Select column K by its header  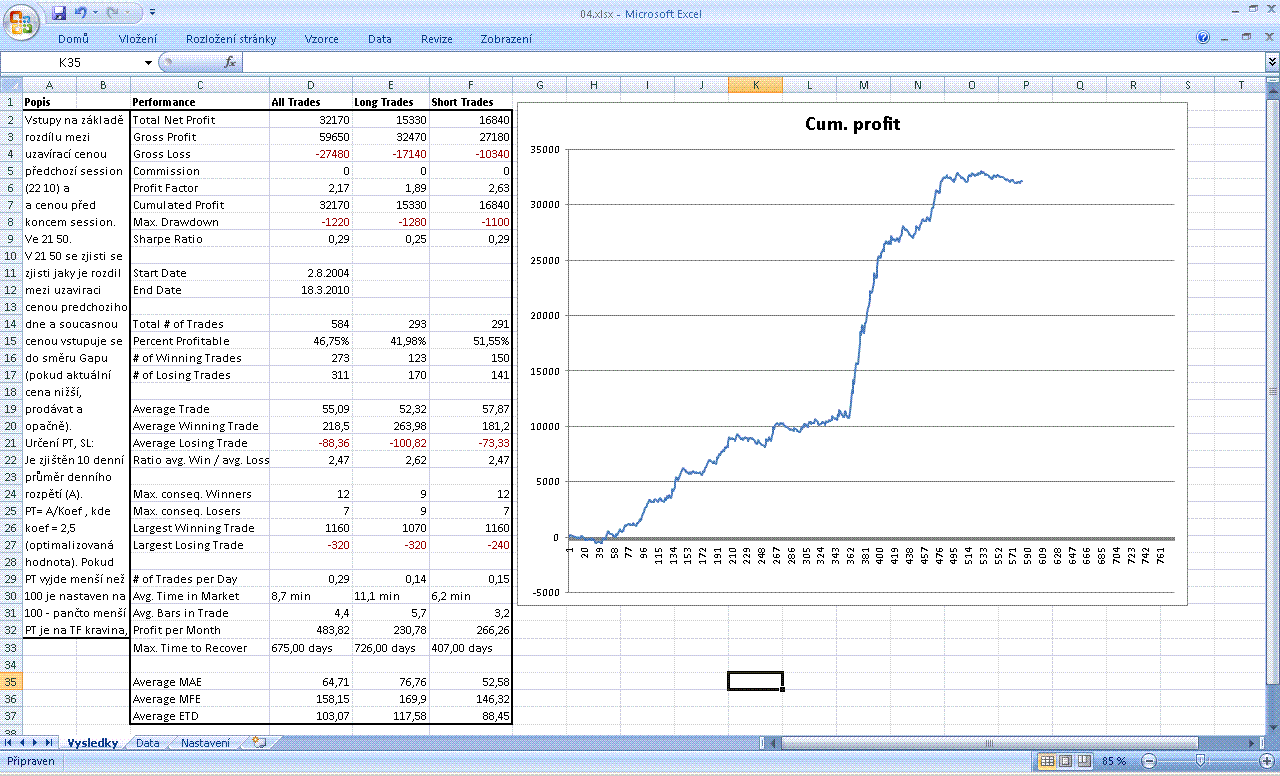(x=755, y=85)
